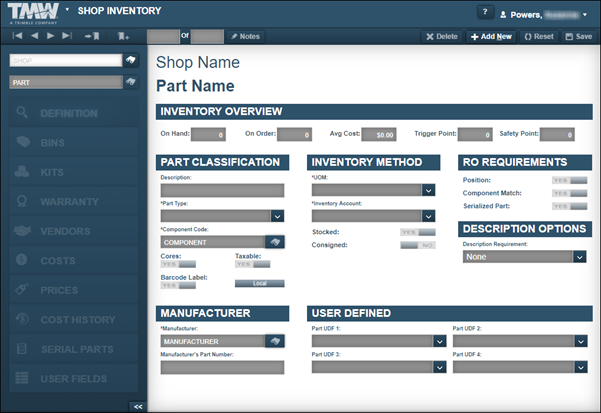The width and height of the screenshot is (601, 413).
Task: Click the Component Code text field
Action: coord(213,242)
